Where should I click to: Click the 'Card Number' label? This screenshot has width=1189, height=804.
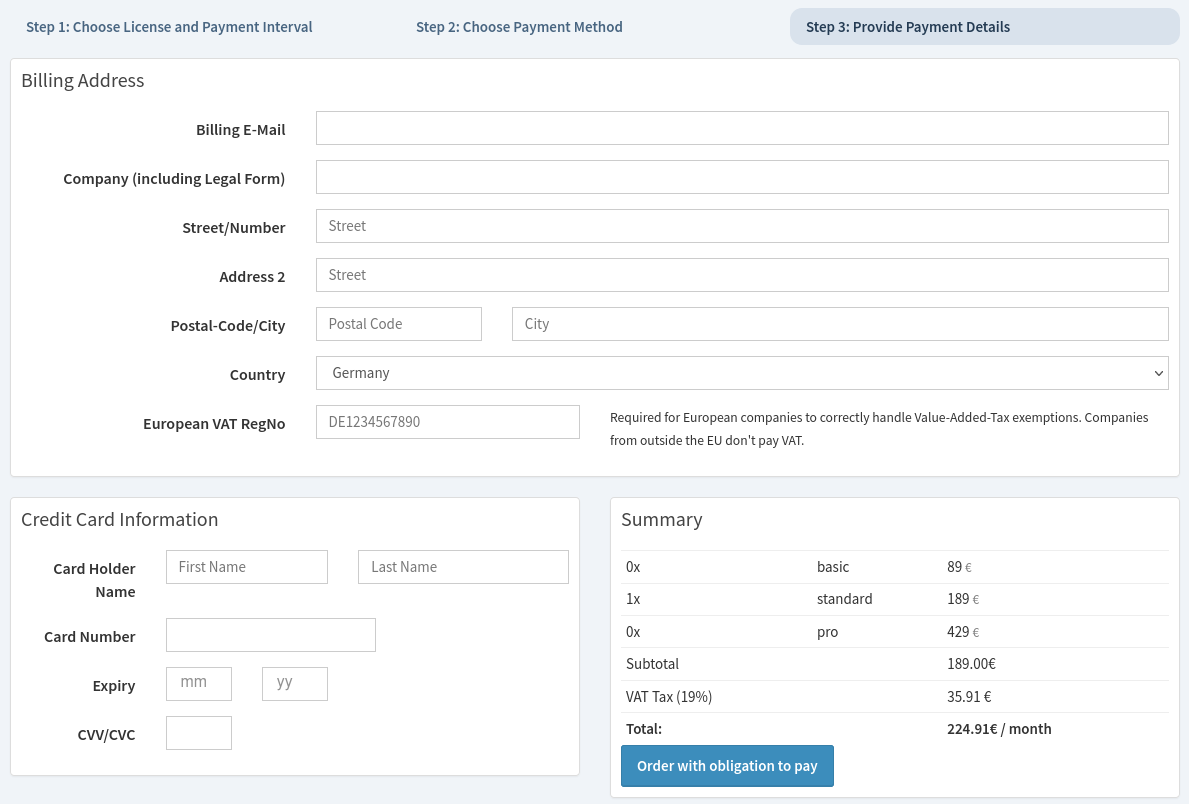tap(89, 637)
